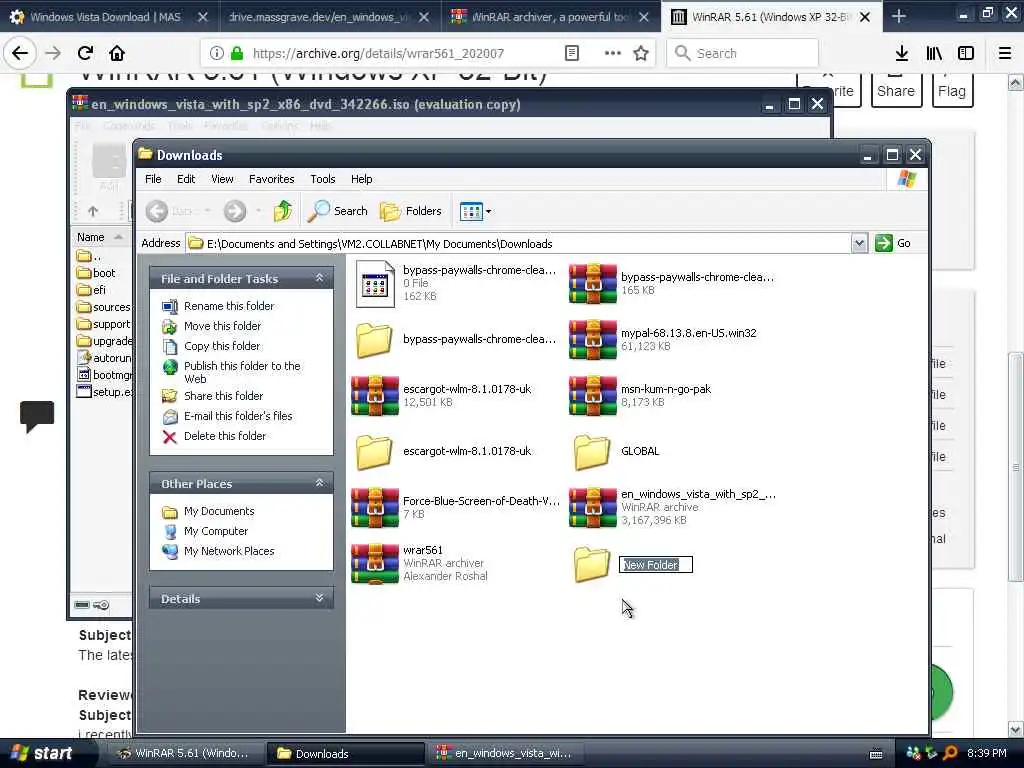Viewport: 1024px width, 768px height.
Task: Select the bypass-paywalls 165 KB archive icon
Action: pyautogui.click(x=592, y=283)
